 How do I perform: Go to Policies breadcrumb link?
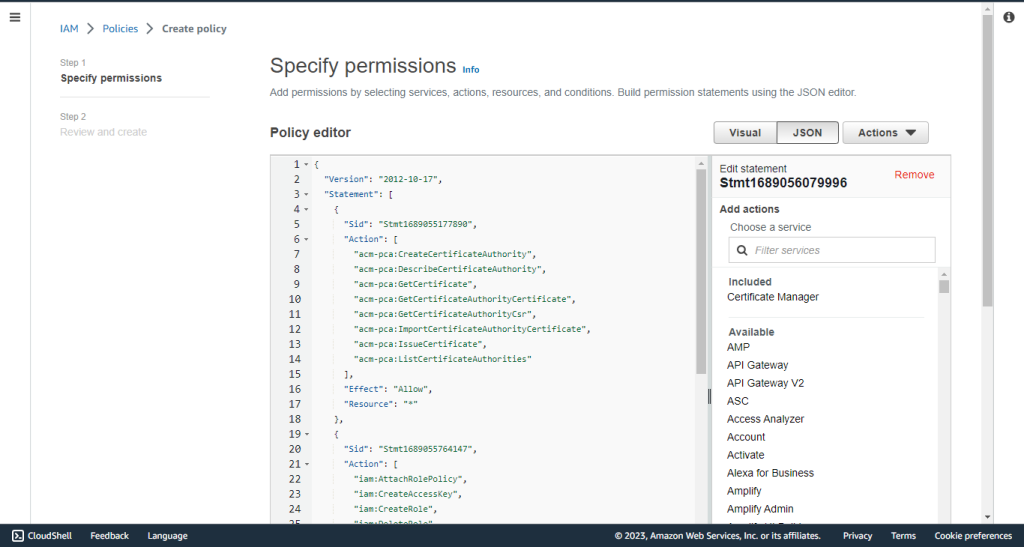pyautogui.click(x=120, y=29)
